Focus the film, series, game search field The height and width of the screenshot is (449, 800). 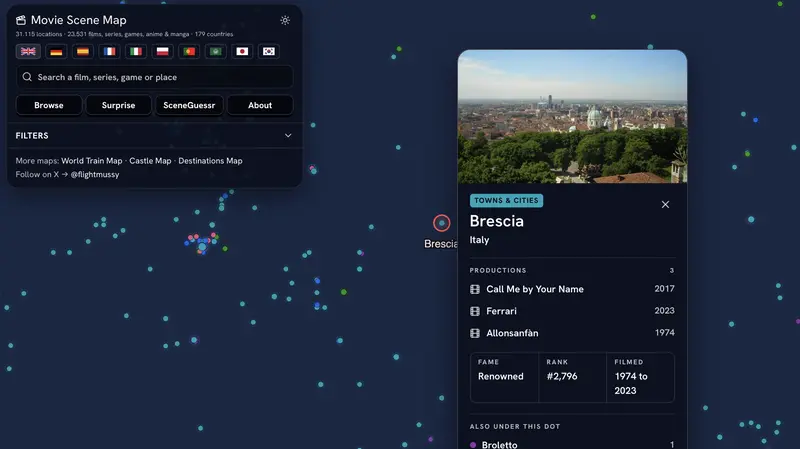[155, 77]
